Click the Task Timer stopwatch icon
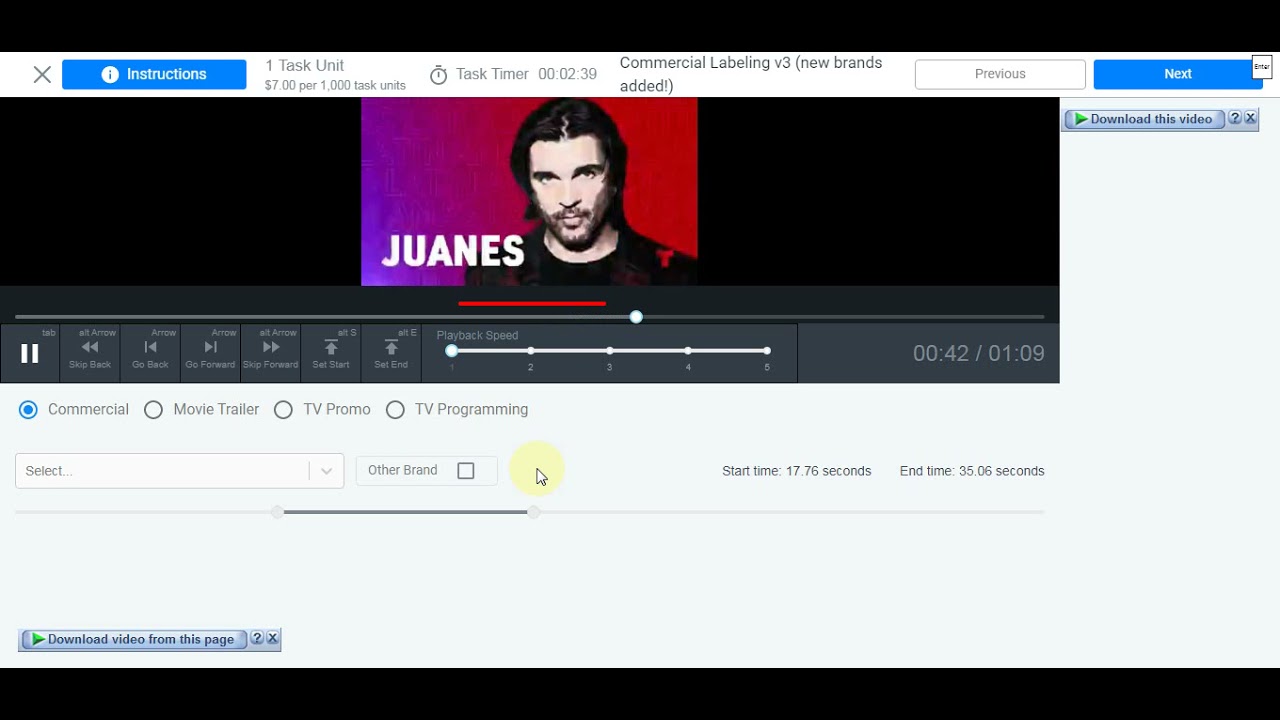 click(x=438, y=75)
